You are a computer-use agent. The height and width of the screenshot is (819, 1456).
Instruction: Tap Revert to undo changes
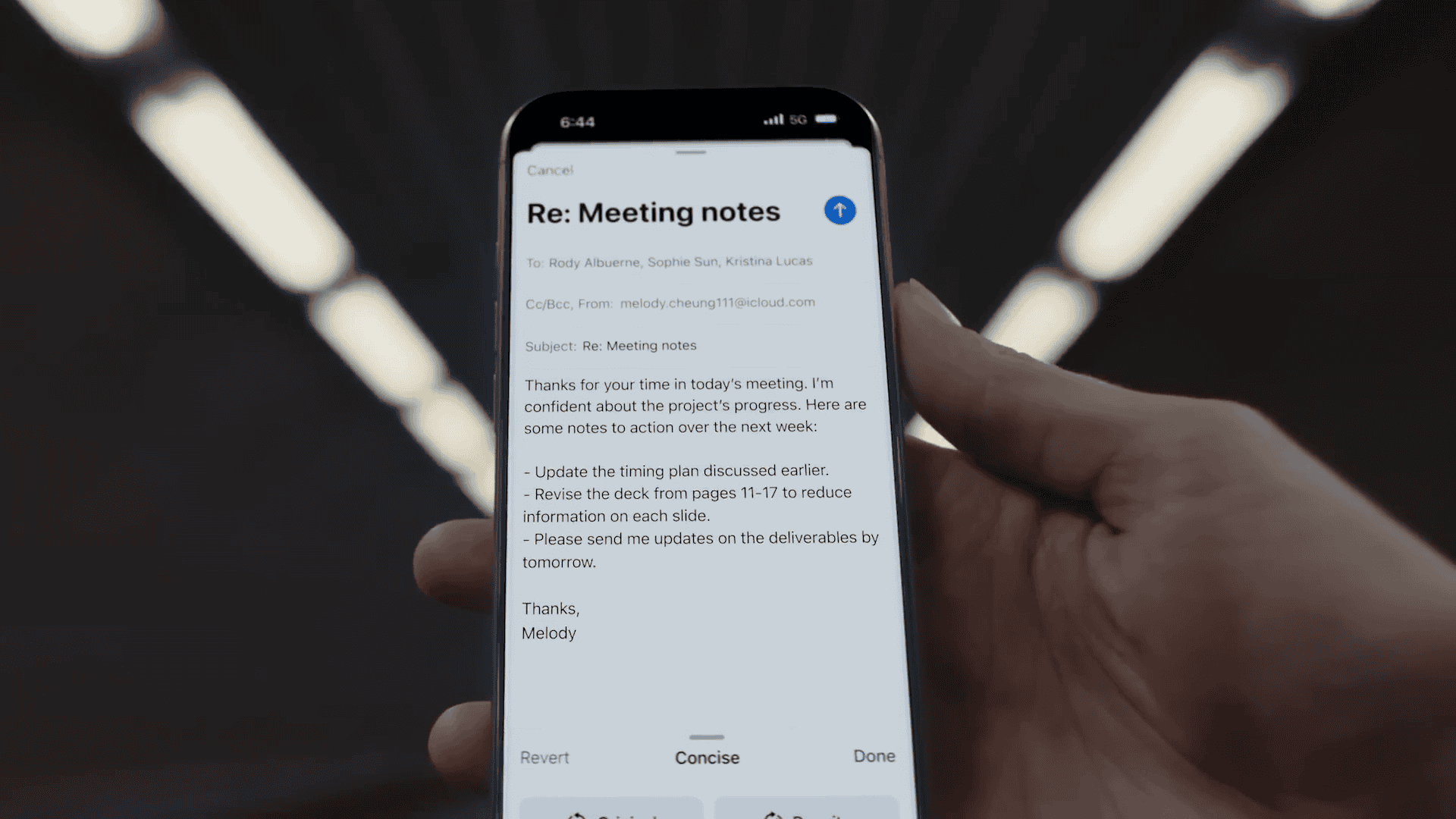[544, 757]
